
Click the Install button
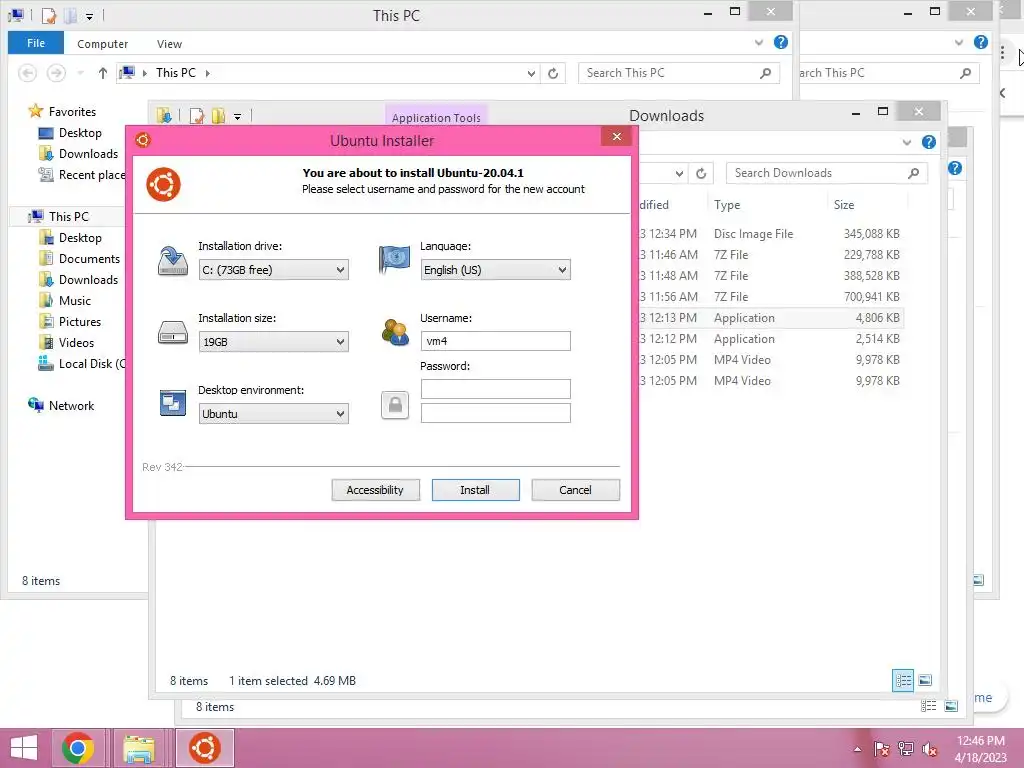pyautogui.click(x=475, y=490)
